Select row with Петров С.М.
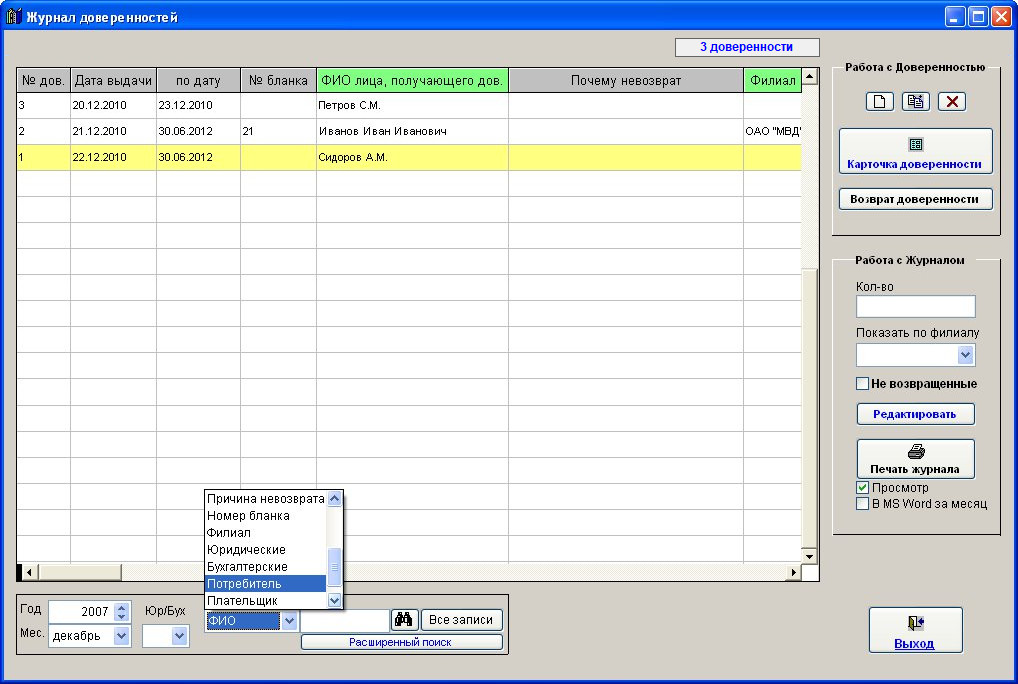 [x=409, y=105]
